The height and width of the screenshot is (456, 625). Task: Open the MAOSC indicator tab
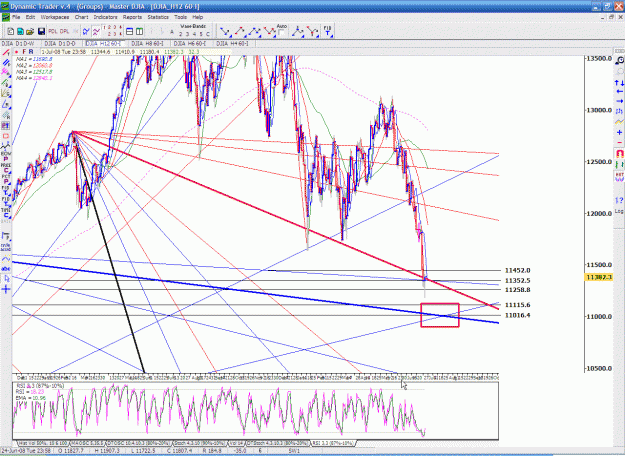tap(86, 443)
